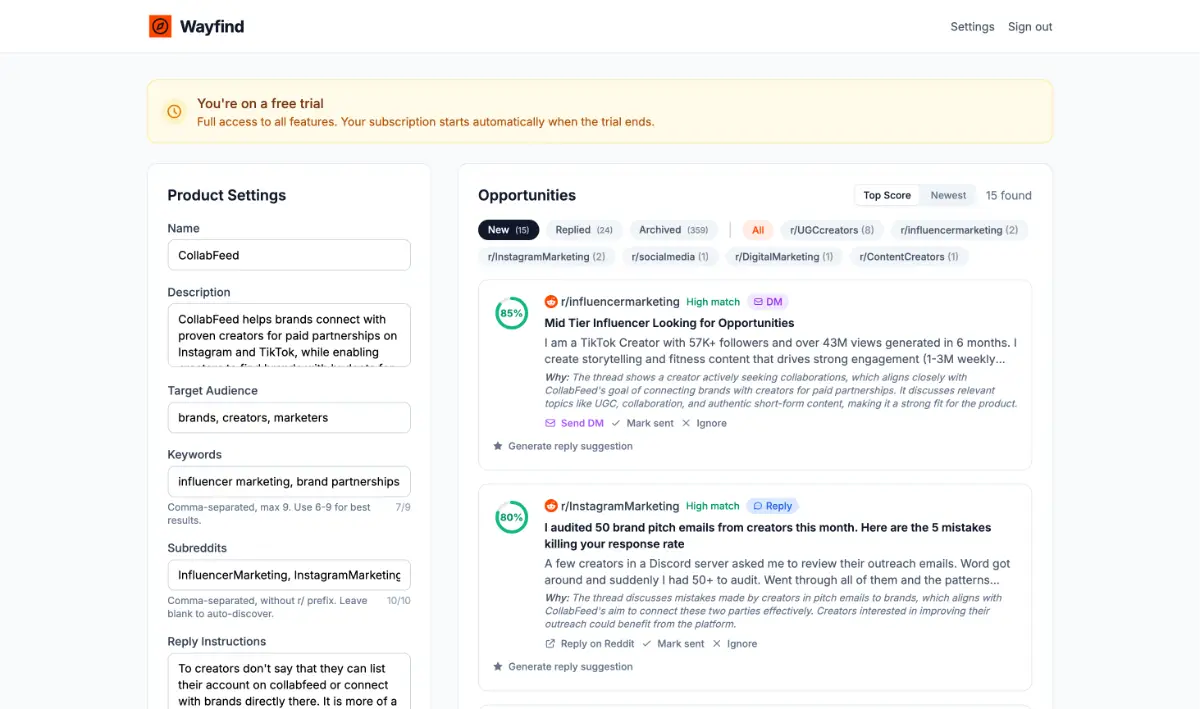Open post title Mid Tier Influencer Looking for Opportunities
1200x709 pixels.
click(669, 323)
